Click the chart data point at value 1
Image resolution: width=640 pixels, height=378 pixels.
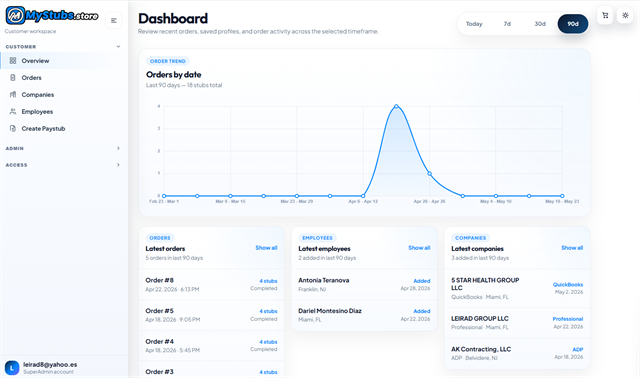tap(429, 173)
